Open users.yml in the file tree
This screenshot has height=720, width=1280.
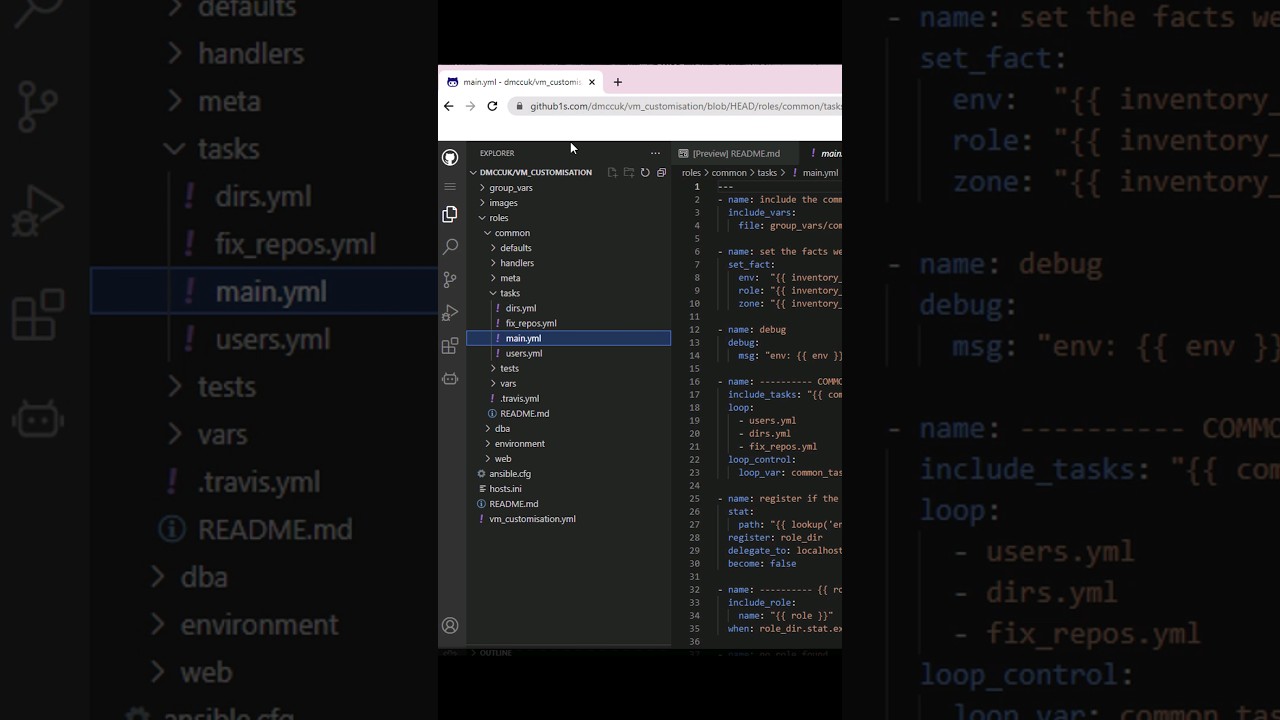[x=523, y=353]
